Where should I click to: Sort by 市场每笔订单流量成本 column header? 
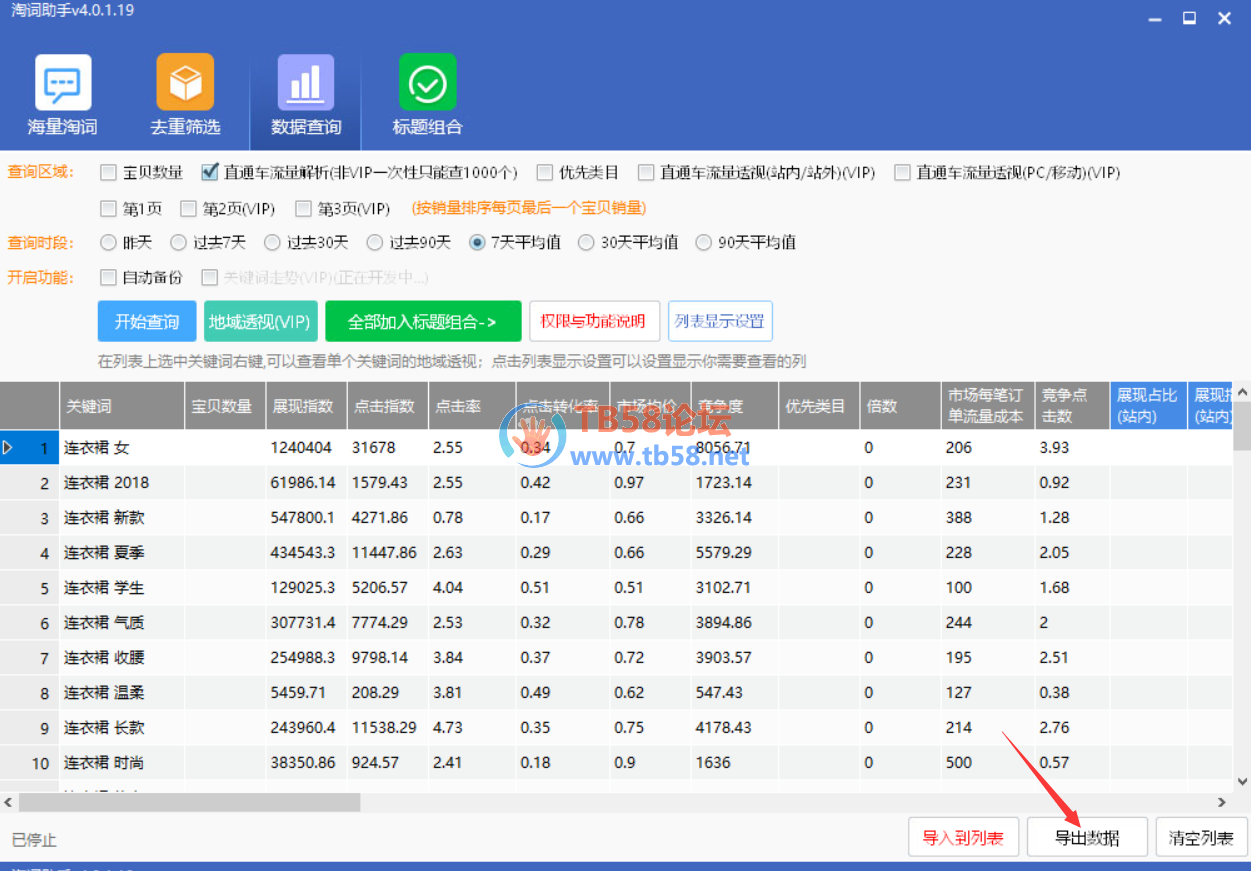(x=988, y=406)
